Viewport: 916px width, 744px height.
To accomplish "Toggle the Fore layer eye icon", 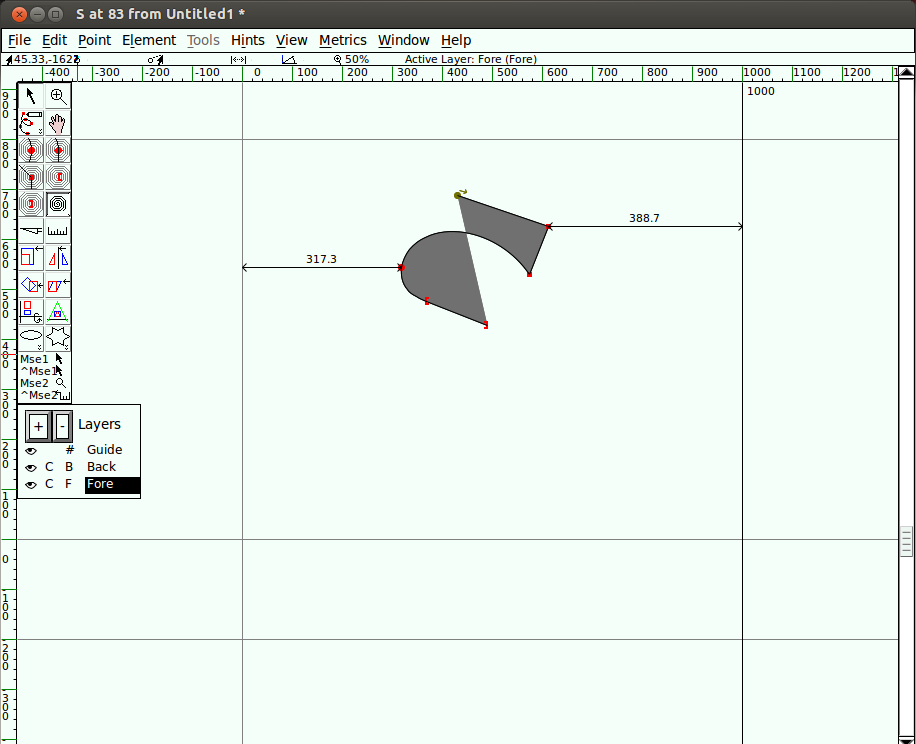I will pyautogui.click(x=31, y=485).
